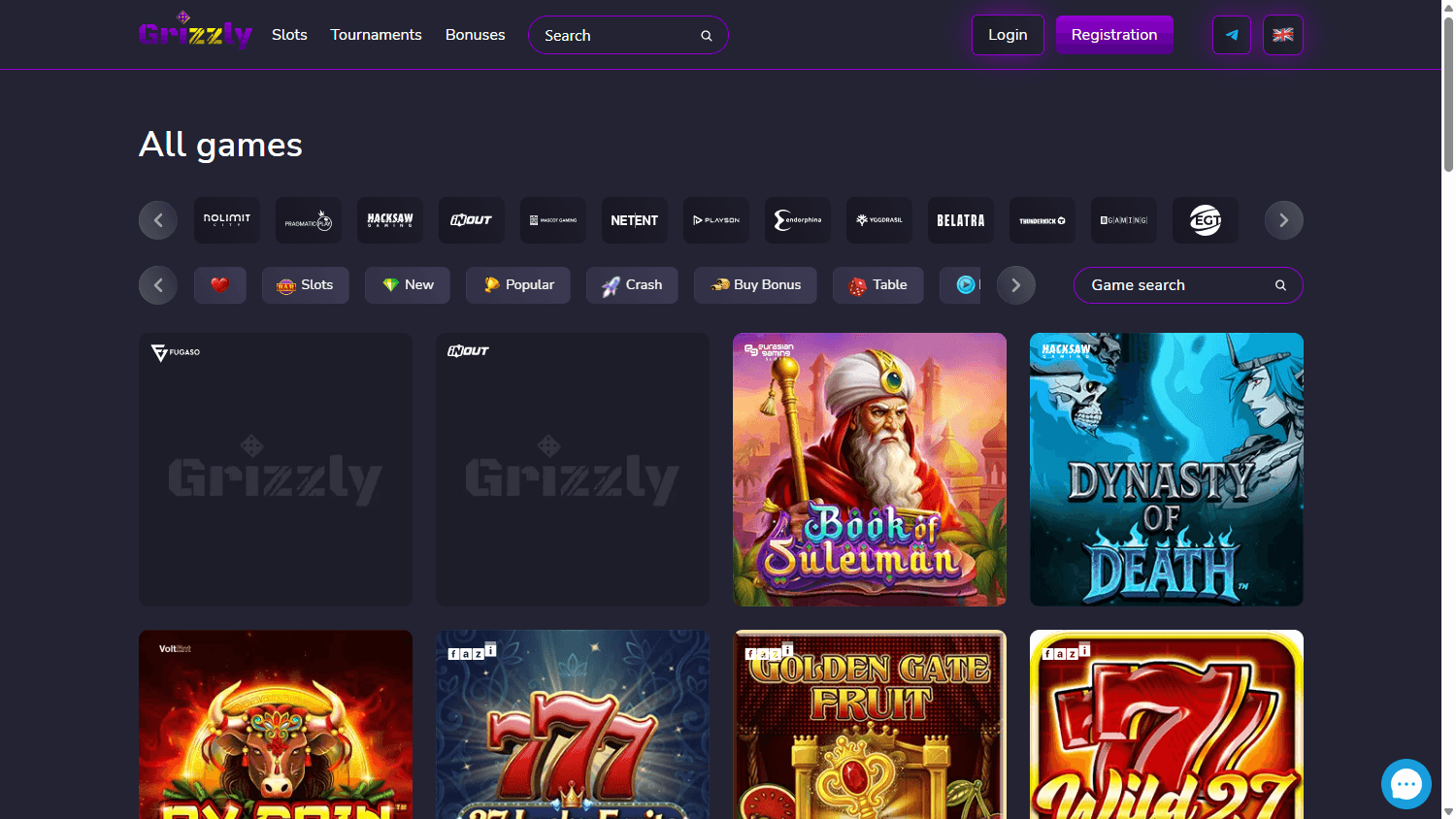Click the Login button
The width and height of the screenshot is (1456, 819).
(x=1008, y=35)
